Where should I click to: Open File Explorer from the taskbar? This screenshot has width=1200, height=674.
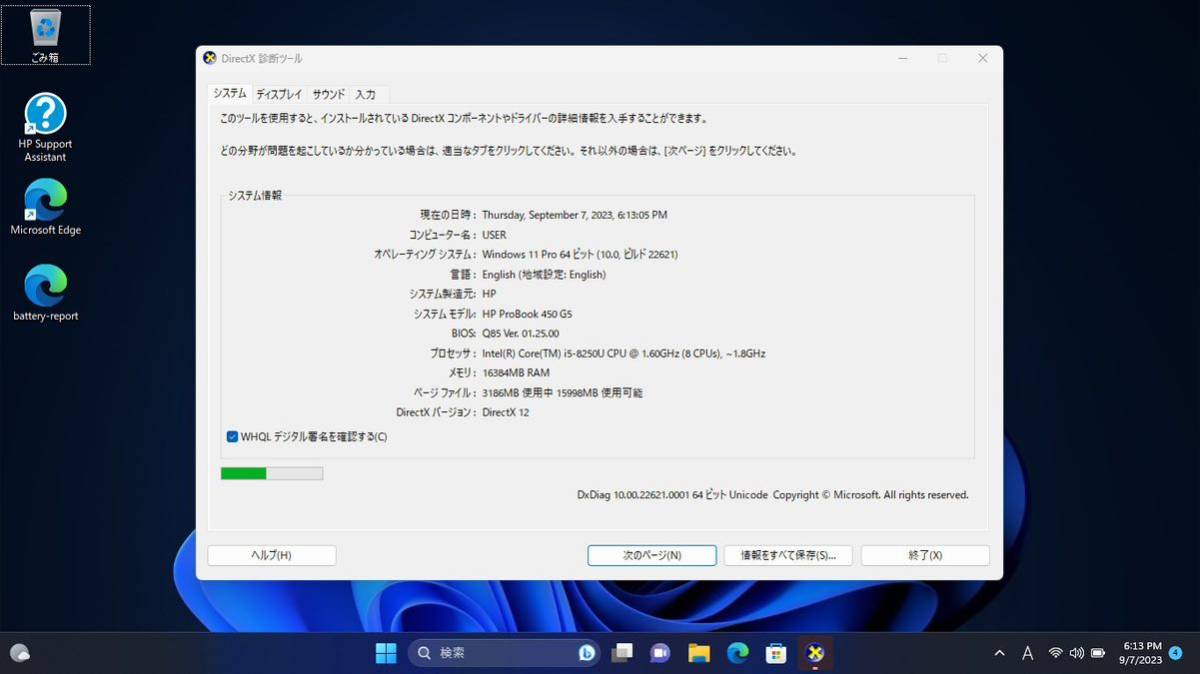[x=699, y=653]
